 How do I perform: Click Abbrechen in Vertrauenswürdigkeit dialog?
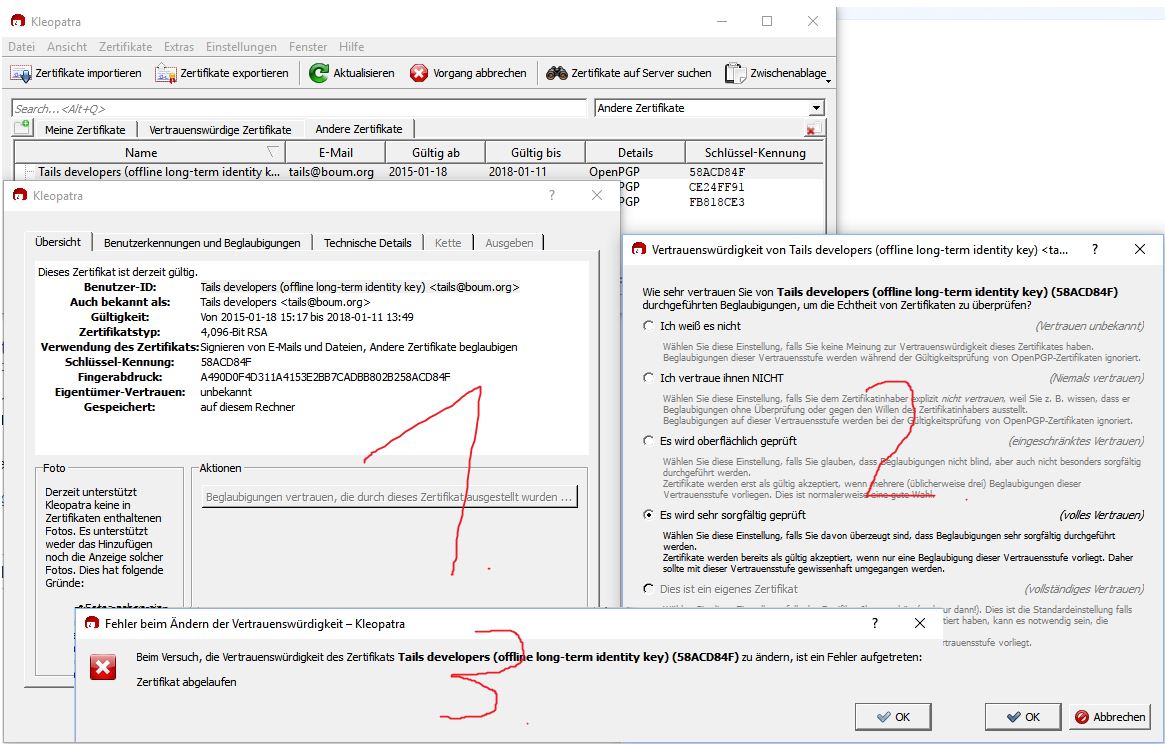click(1109, 716)
